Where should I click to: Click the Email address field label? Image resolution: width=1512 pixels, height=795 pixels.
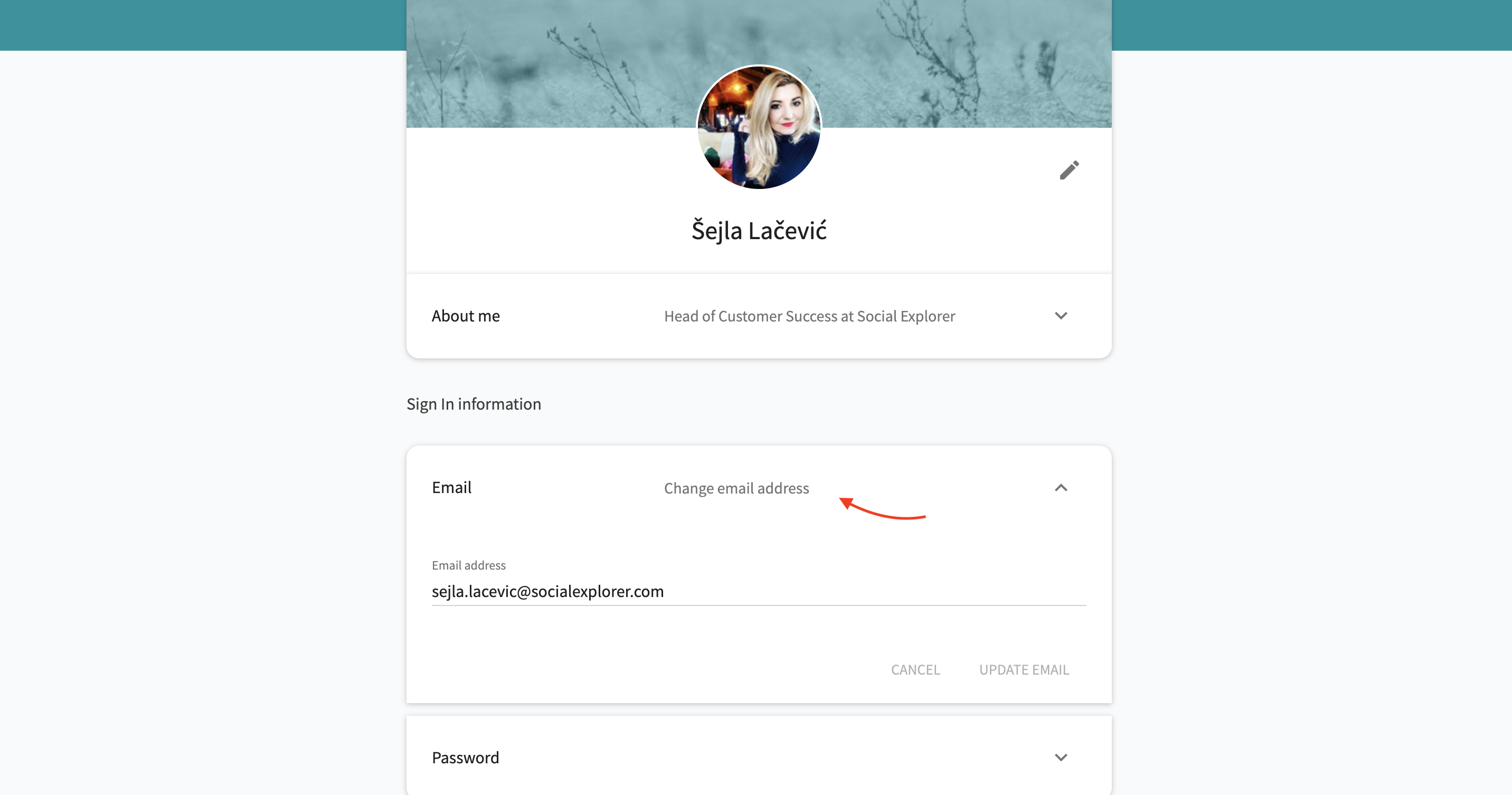468,565
